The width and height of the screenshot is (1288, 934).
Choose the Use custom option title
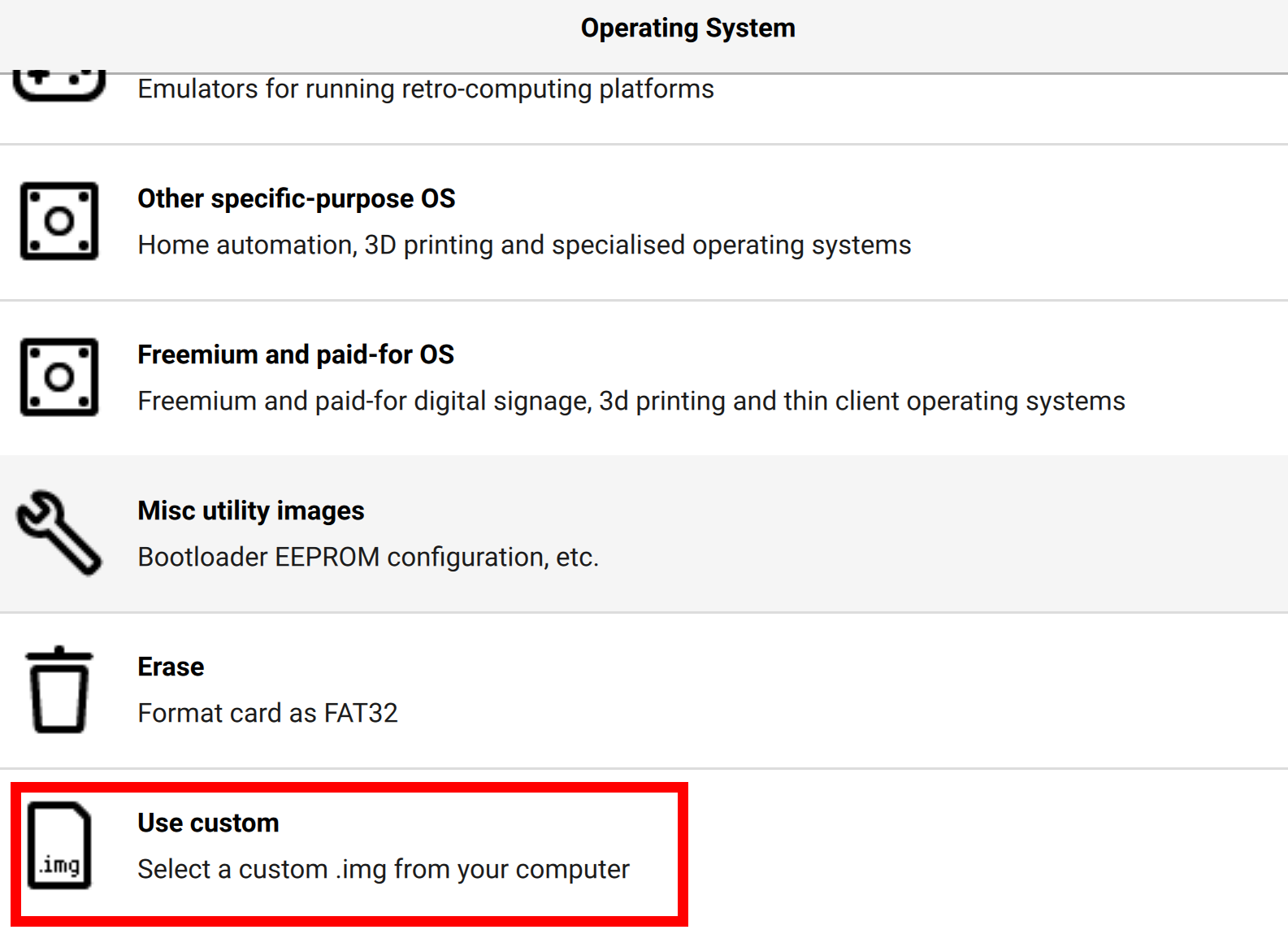click(x=208, y=823)
